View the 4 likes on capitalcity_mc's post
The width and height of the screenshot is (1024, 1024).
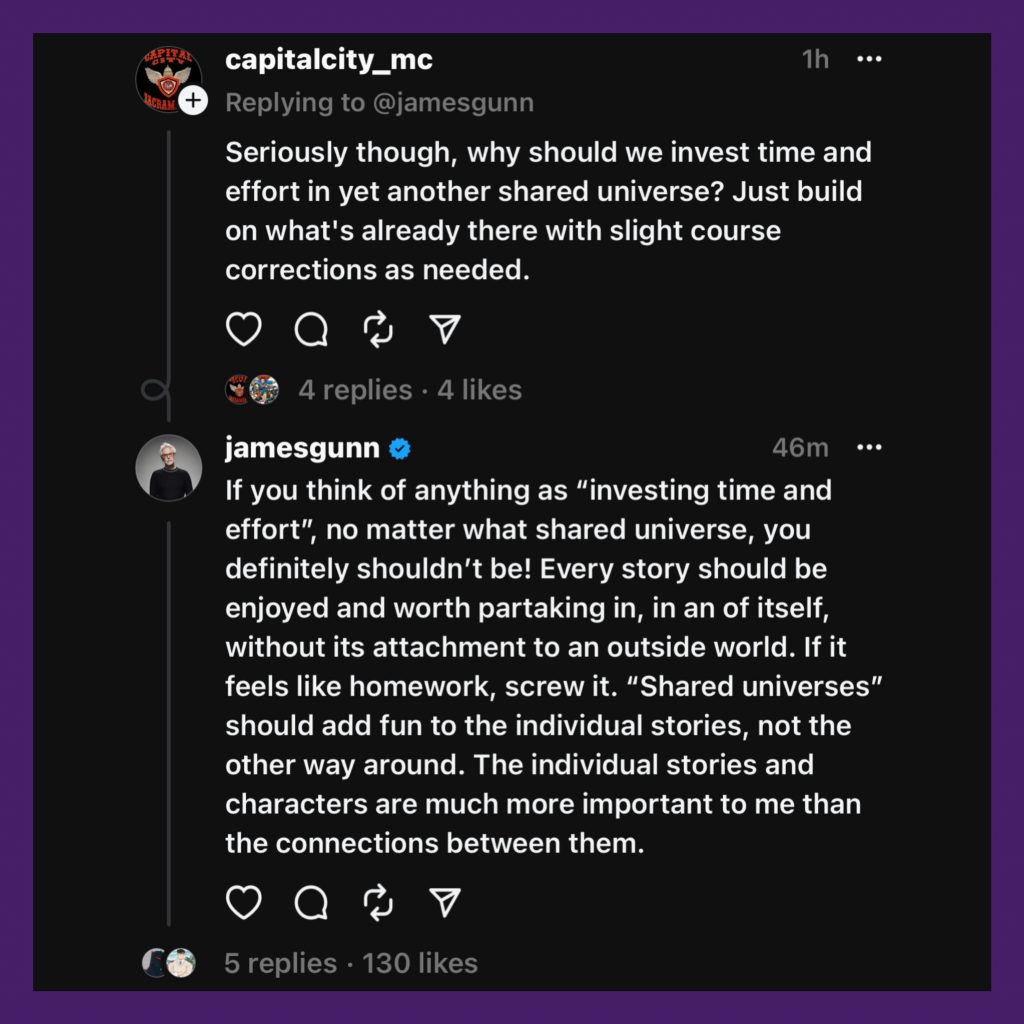[479, 390]
